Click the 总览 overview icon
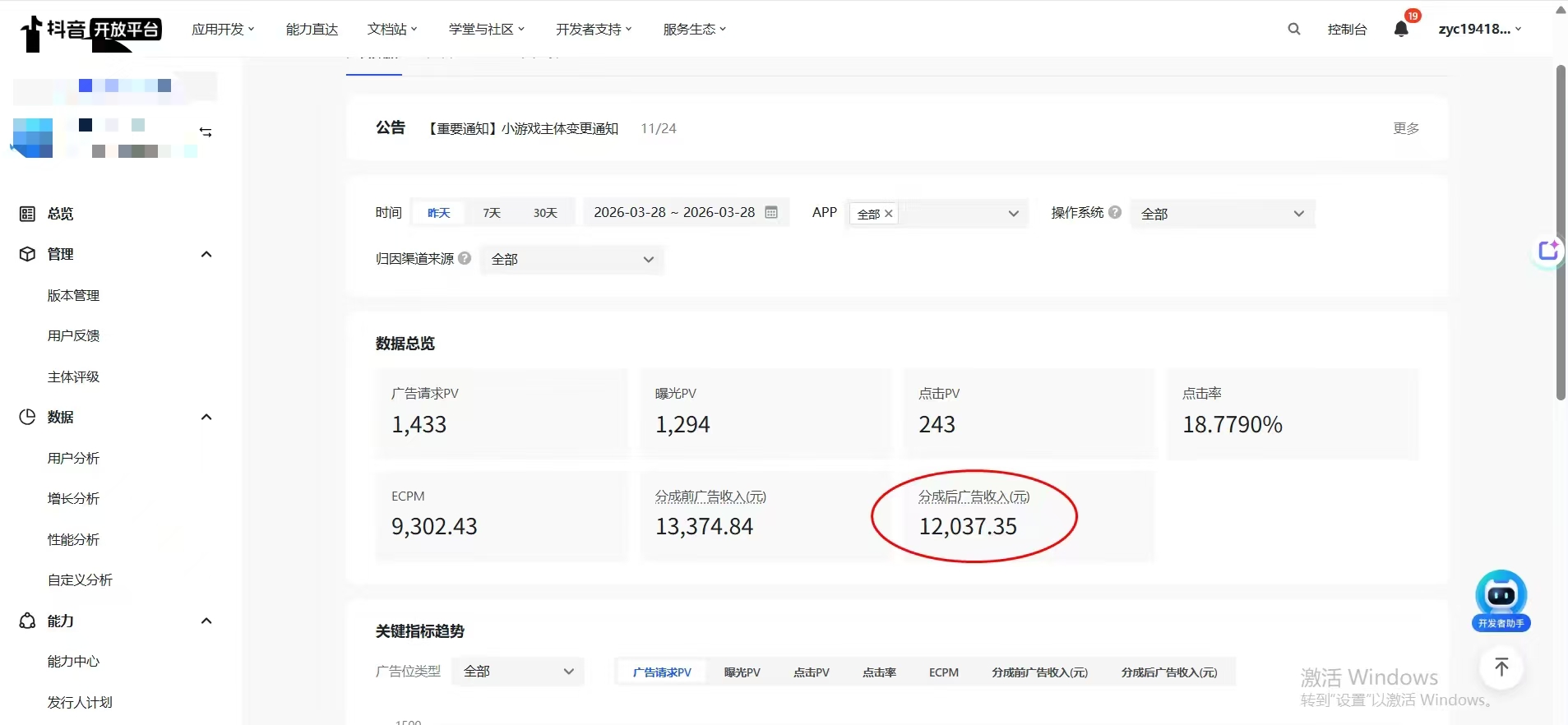This screenshot has height=725, width=1568. click(27, 214)
